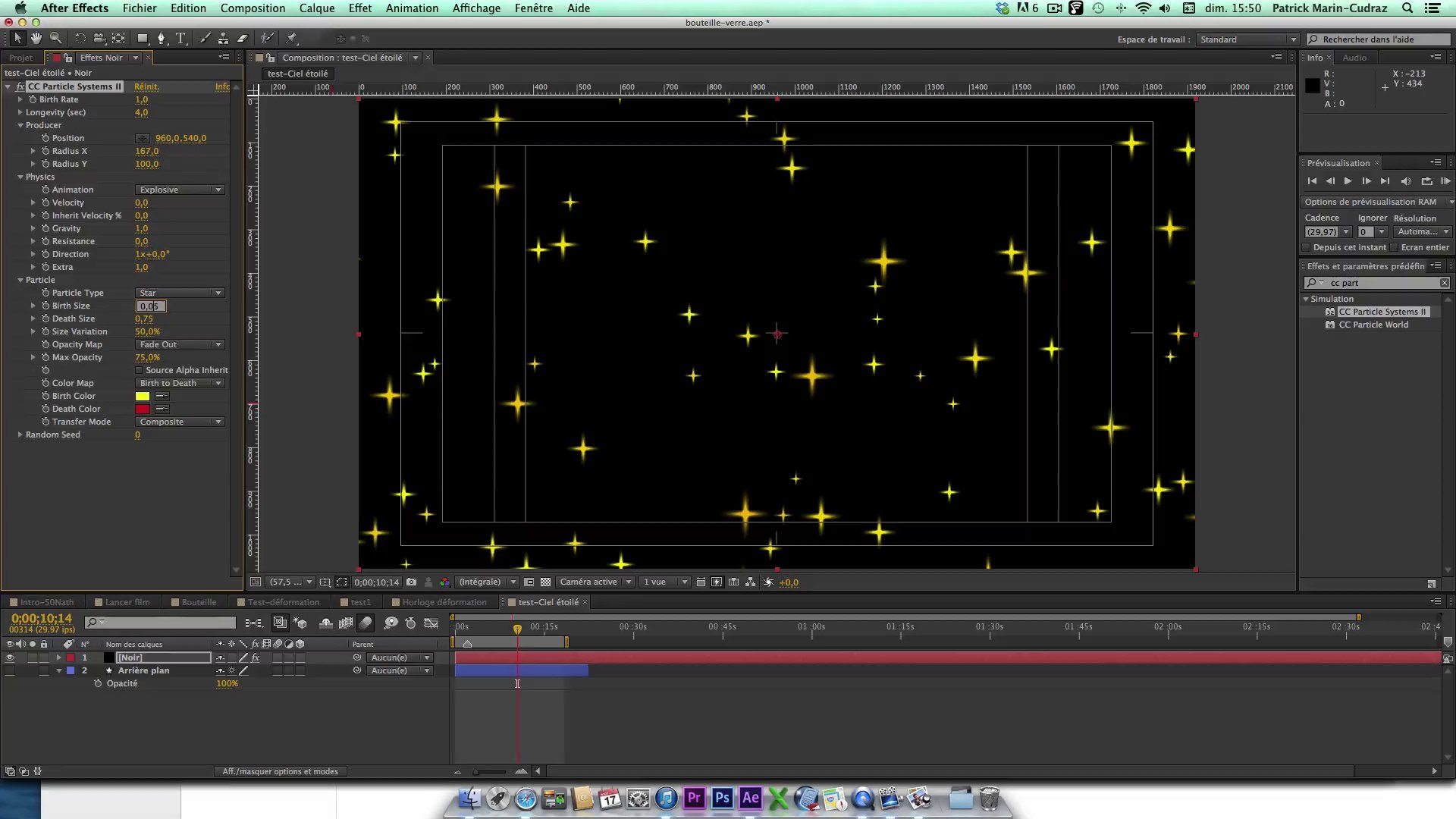Viewport: 1456px width, 819px height.
Task: Open Particle Type dropdown menu
Action: coord(178,292)
